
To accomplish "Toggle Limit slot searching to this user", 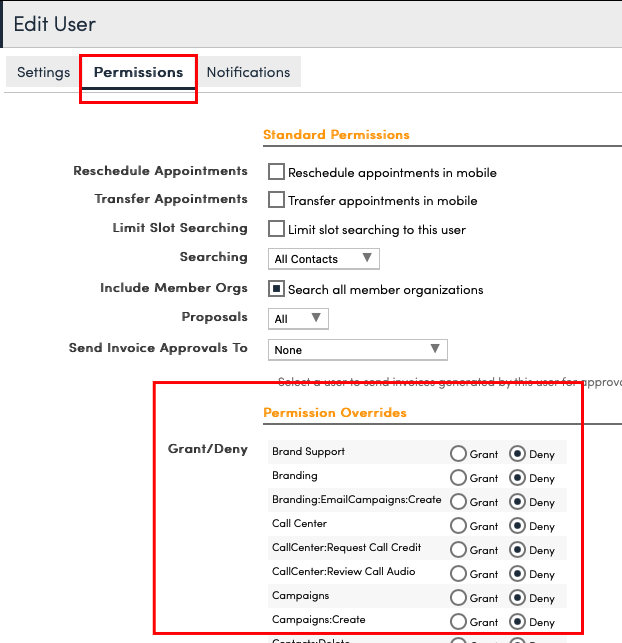I will [277, 229].
